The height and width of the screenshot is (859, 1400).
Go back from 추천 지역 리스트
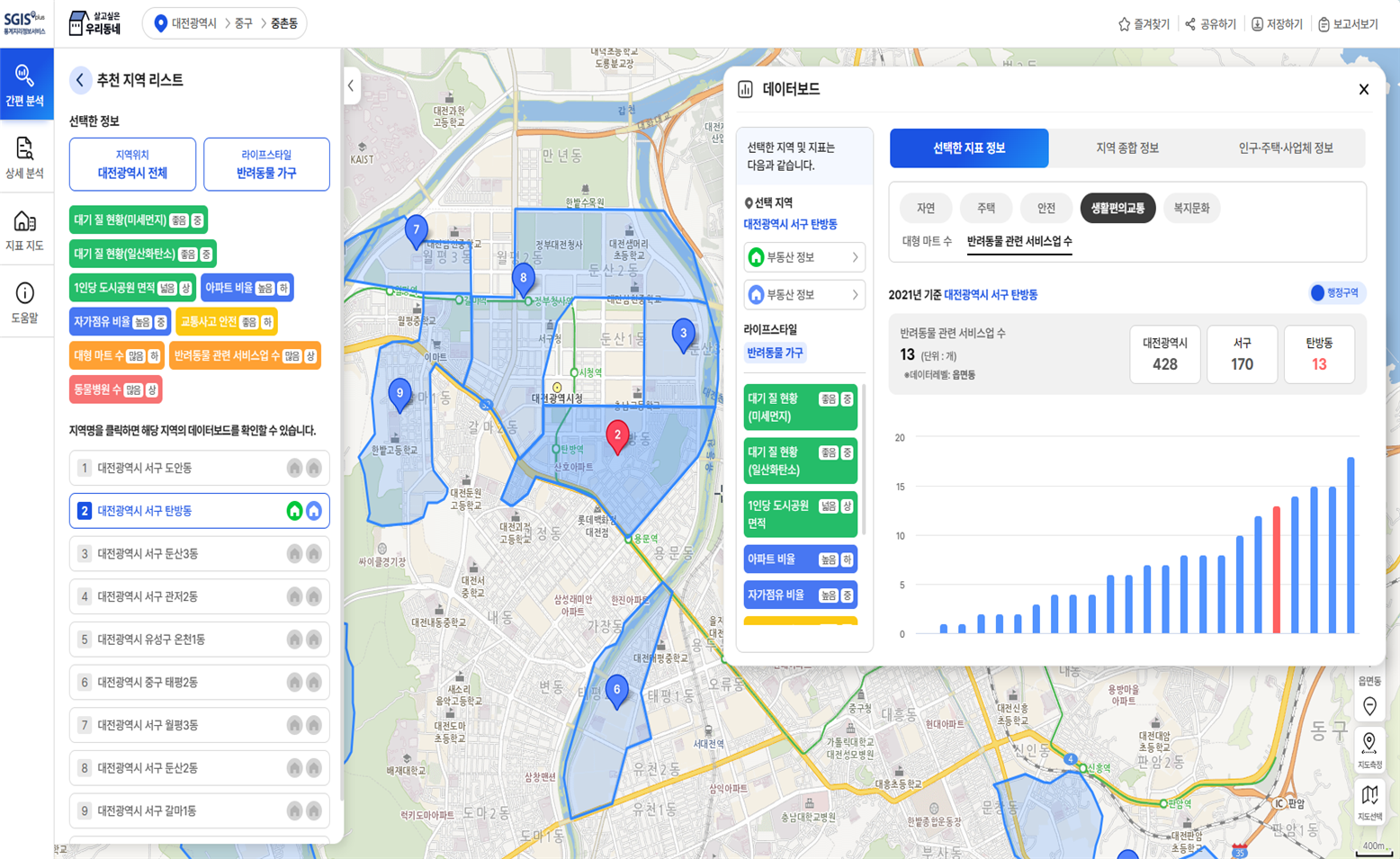pyautogui.click(x=80, y=80)
